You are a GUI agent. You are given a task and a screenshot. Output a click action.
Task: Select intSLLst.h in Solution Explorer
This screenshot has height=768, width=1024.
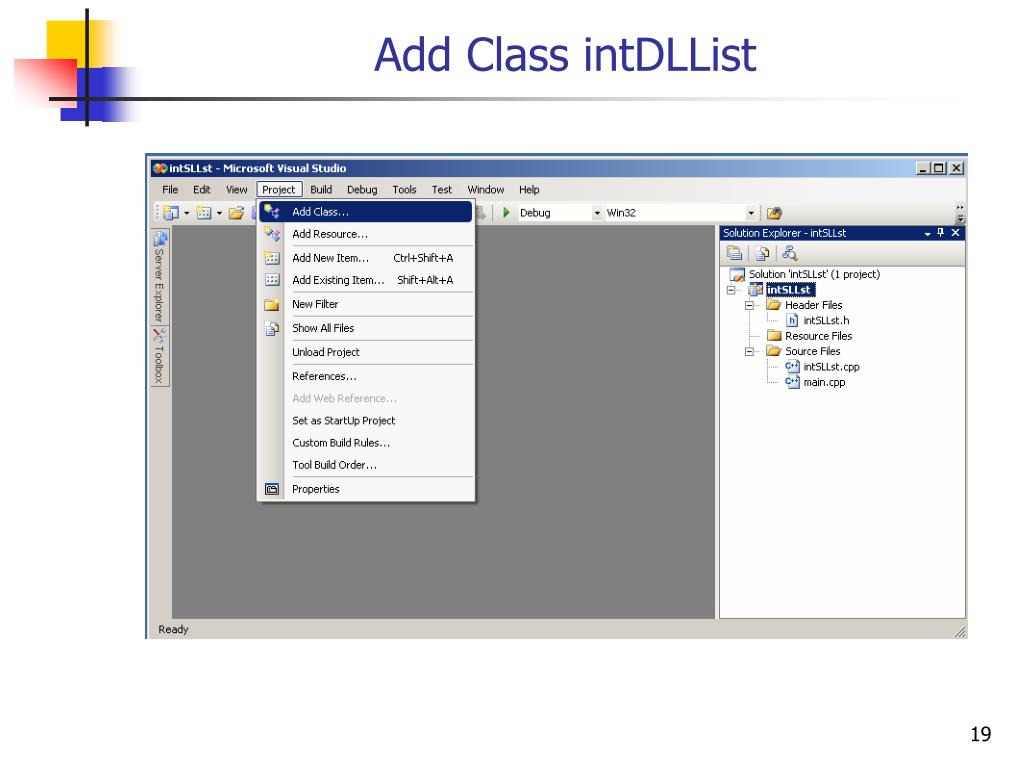click(826, 321)
